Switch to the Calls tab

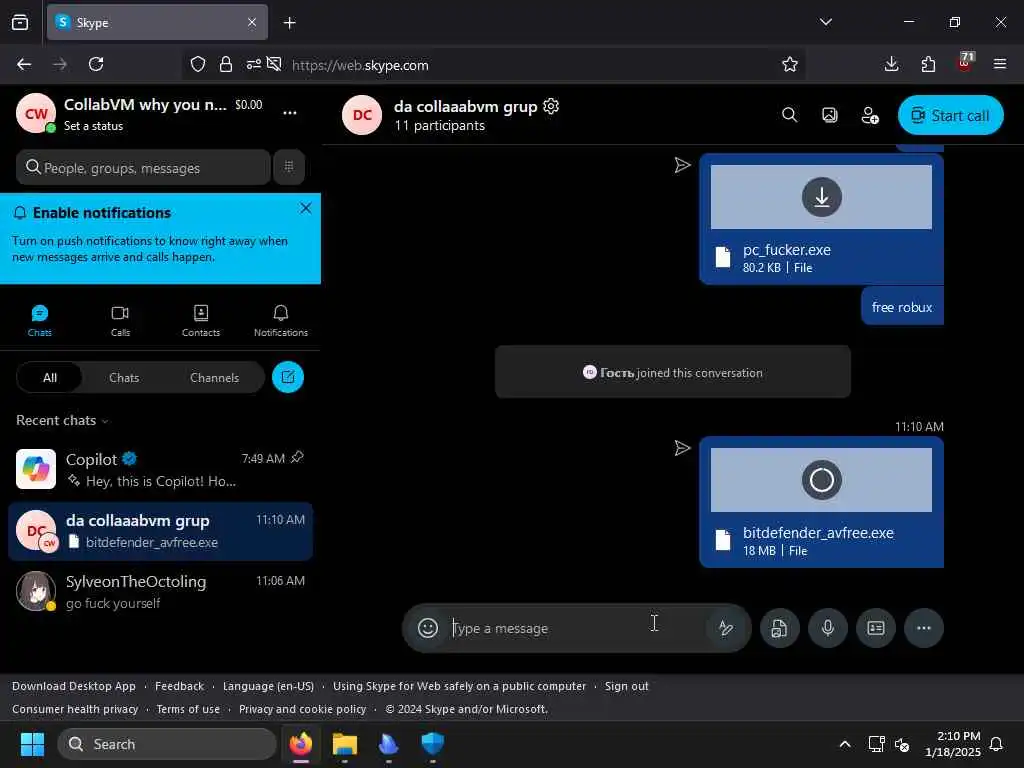[x=120, y=321]
